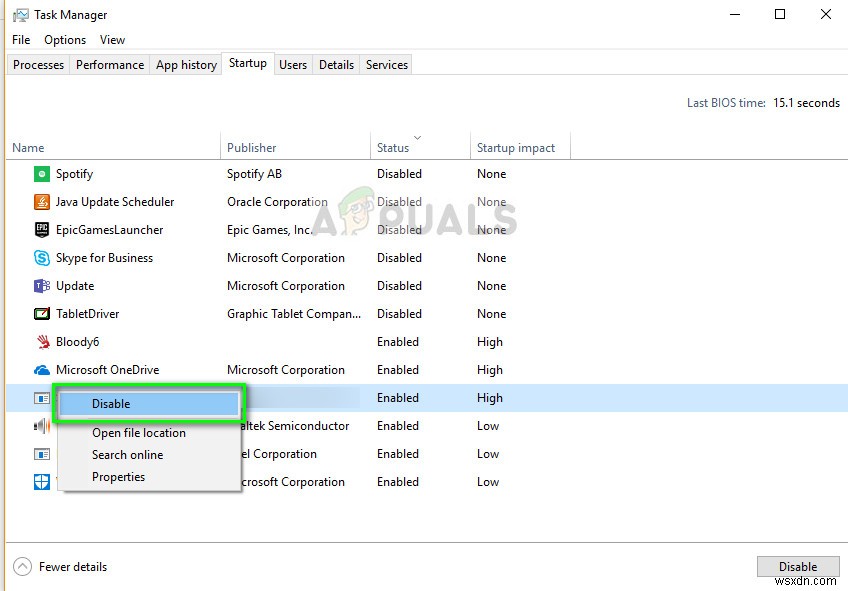Switch to the Details tab

[x=336, y=64]
